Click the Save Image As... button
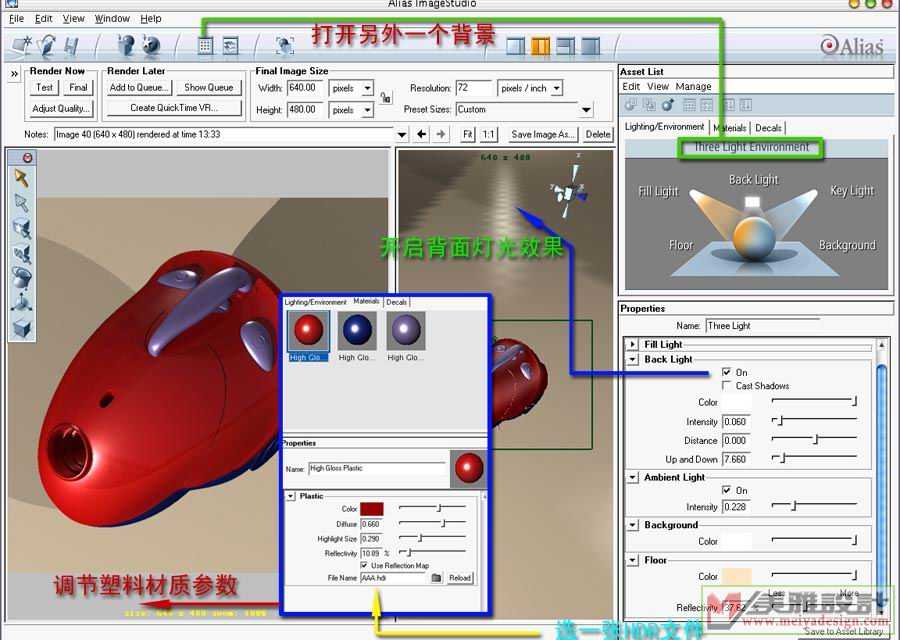Screen dimensions: 900x640 [x=543, y=134]
